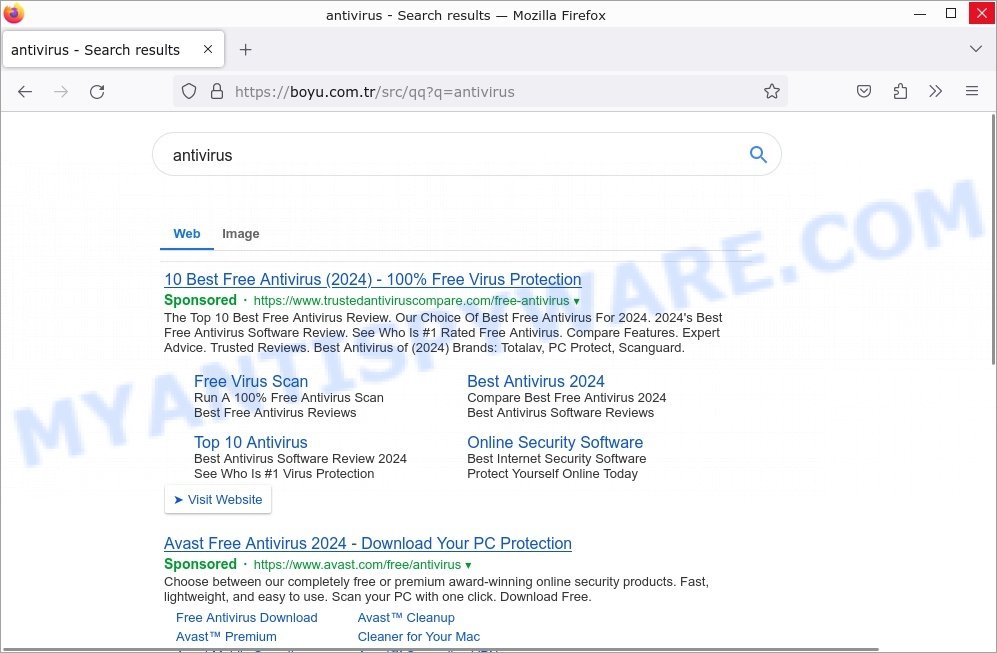
Task: Click the Firefox logo icon
Action: point(13,13)
